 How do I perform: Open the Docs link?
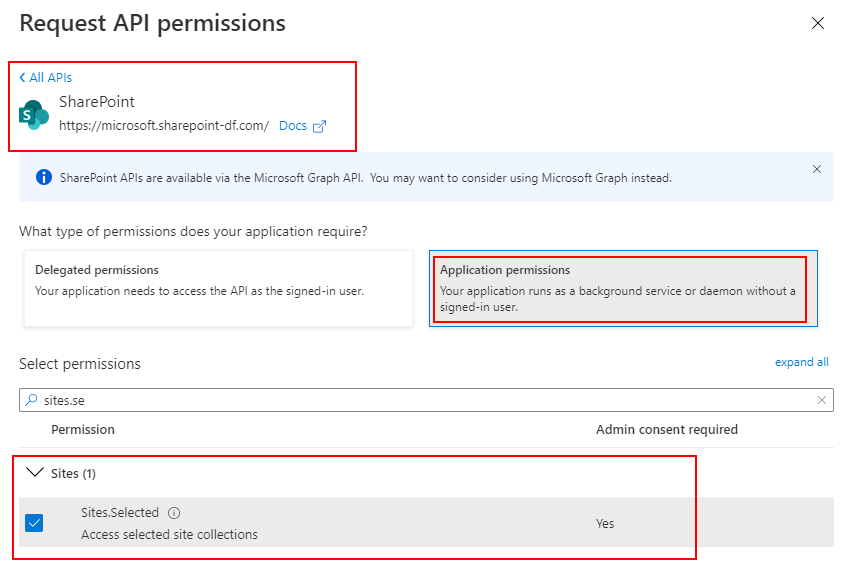tap(293, 126)
